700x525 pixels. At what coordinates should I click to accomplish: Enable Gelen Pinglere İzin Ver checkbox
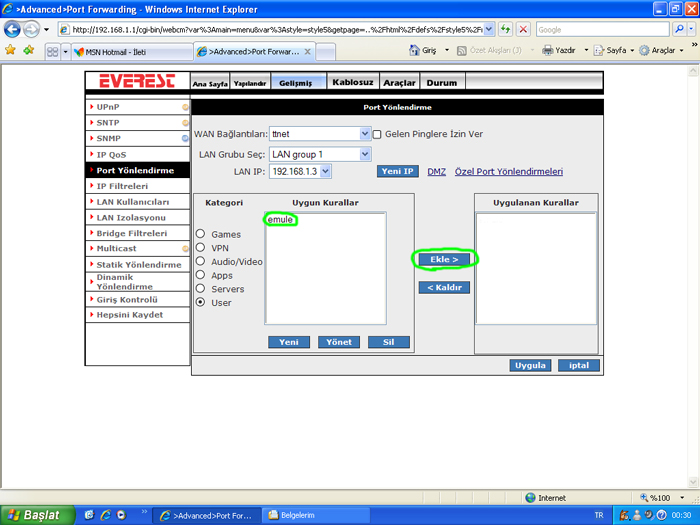click(x=377, y=134)
